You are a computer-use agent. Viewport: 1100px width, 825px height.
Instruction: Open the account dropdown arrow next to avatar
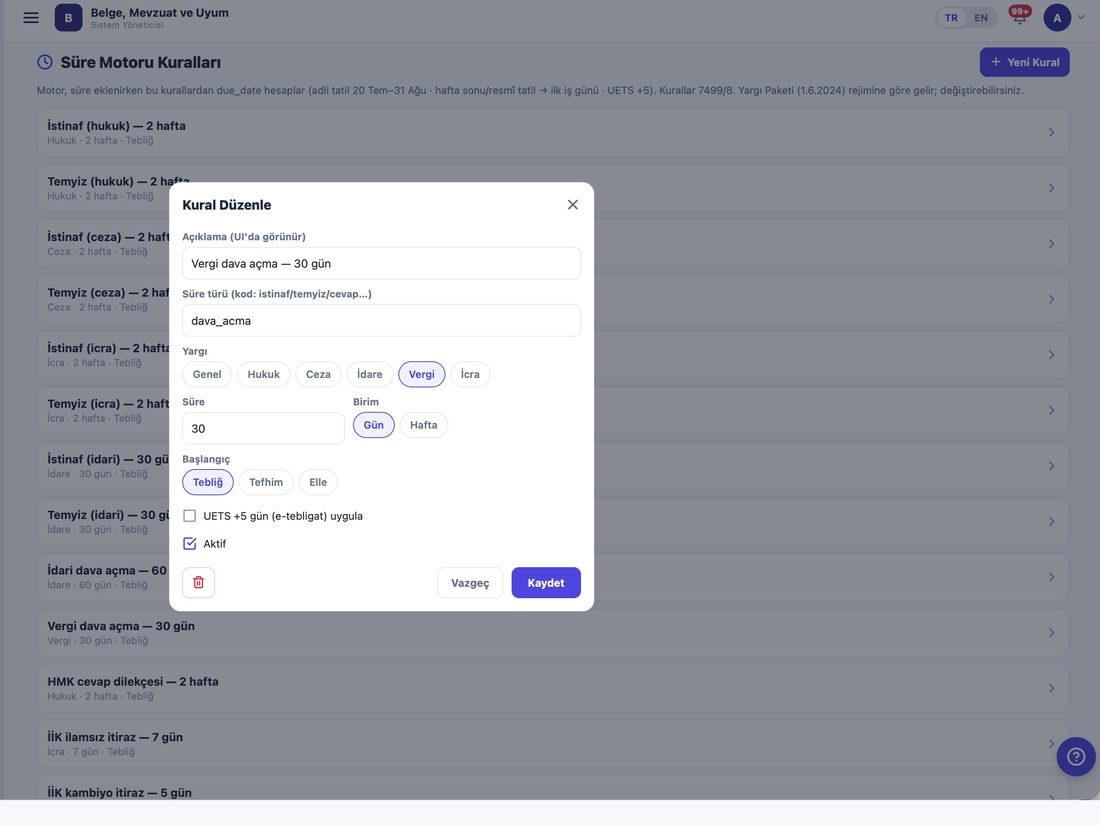coord(1081,18)
